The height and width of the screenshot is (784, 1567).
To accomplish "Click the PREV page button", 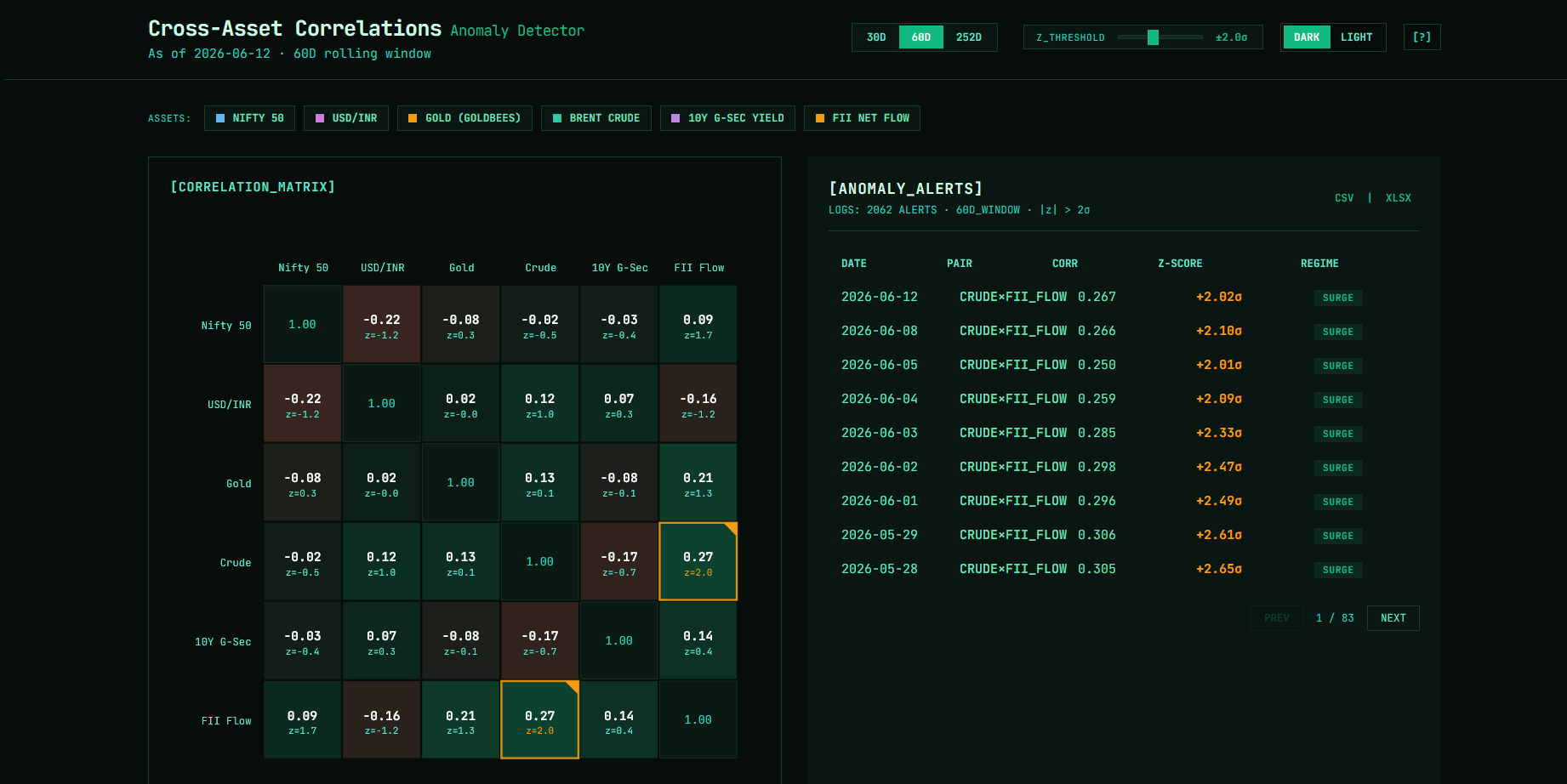I will tap(1276, 618).
